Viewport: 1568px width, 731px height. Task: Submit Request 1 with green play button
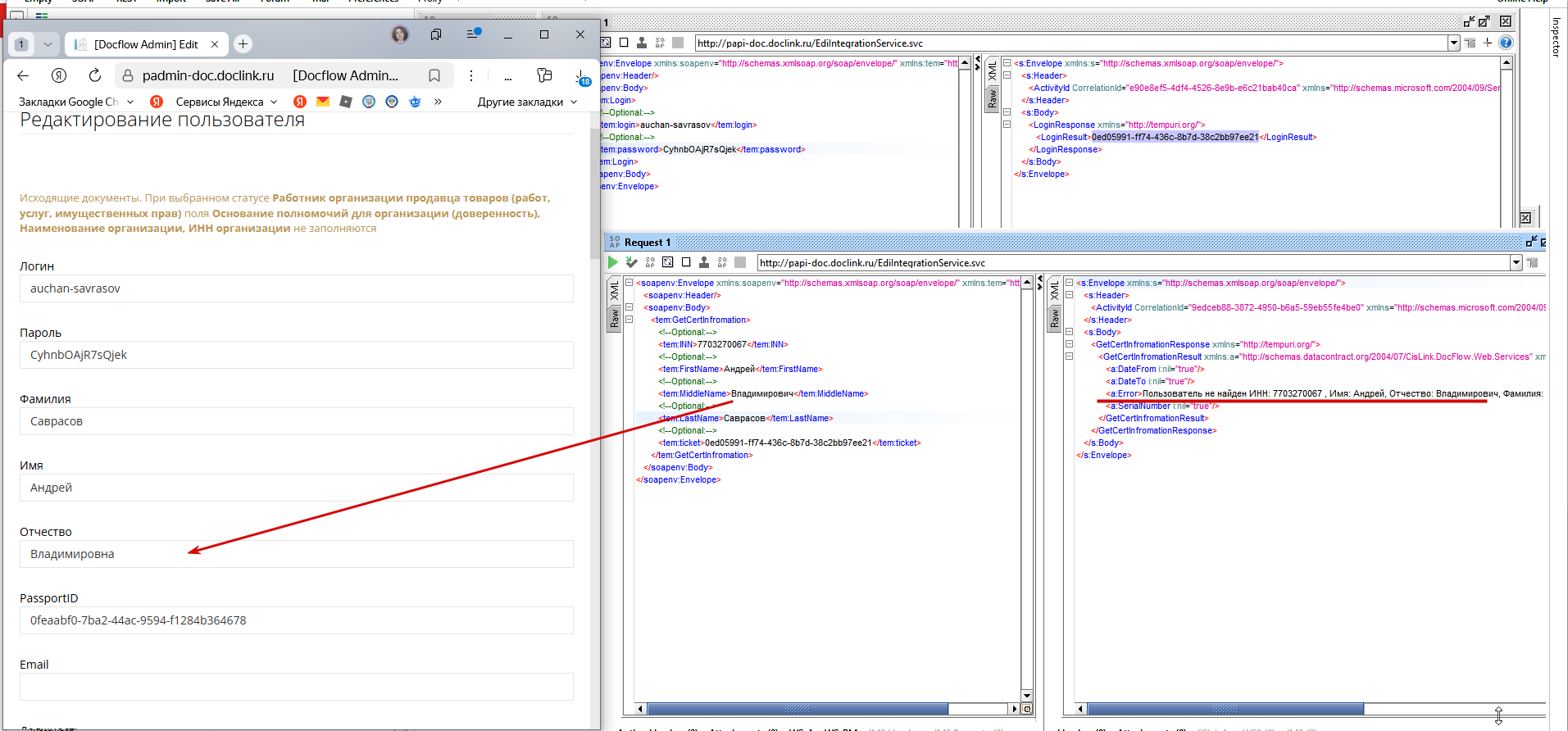[x=612, y=262]
